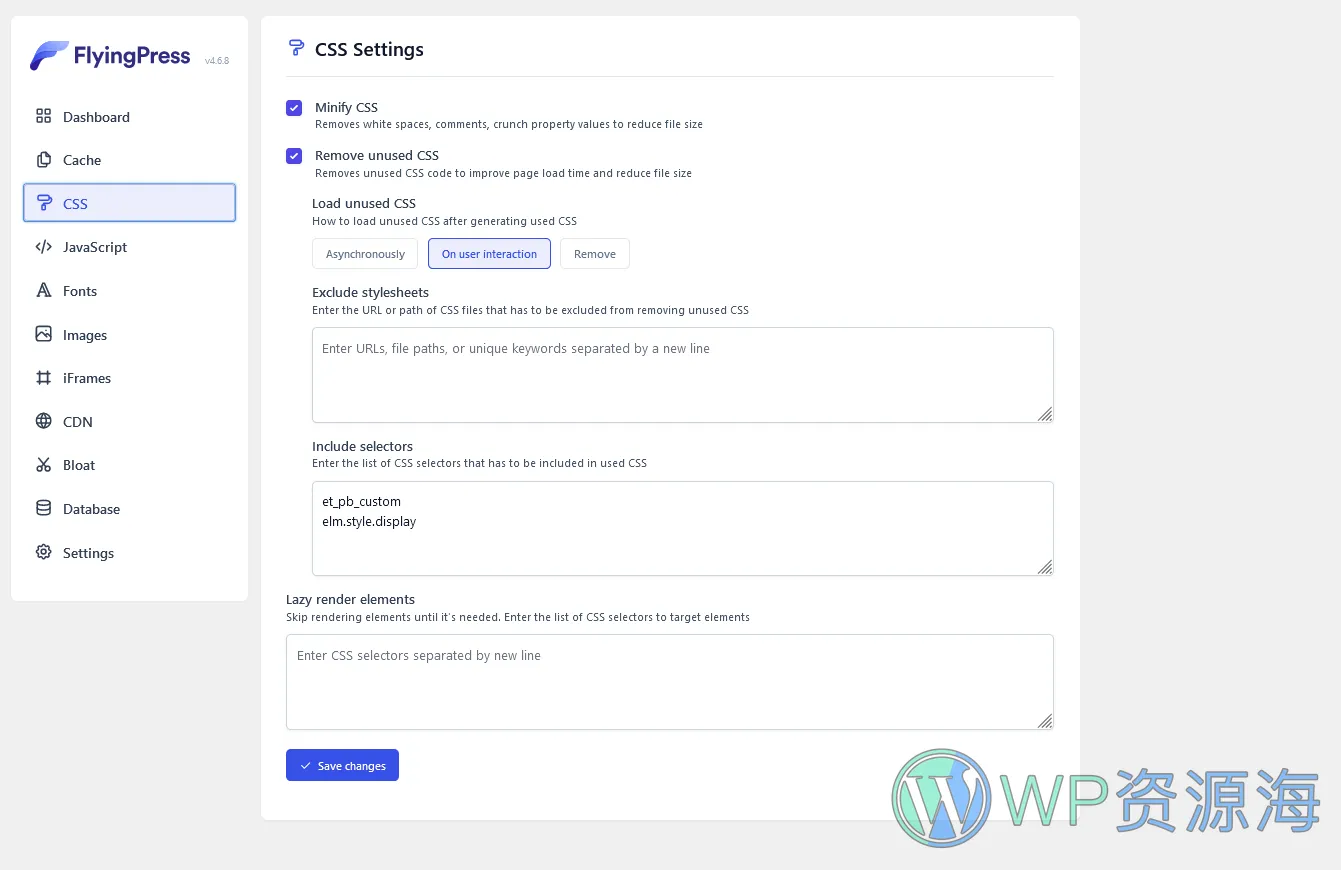The width and height of the screenshot is (1341, 870).
Task: Switch to the CSS menu item
Action: (x=129, y=203)
